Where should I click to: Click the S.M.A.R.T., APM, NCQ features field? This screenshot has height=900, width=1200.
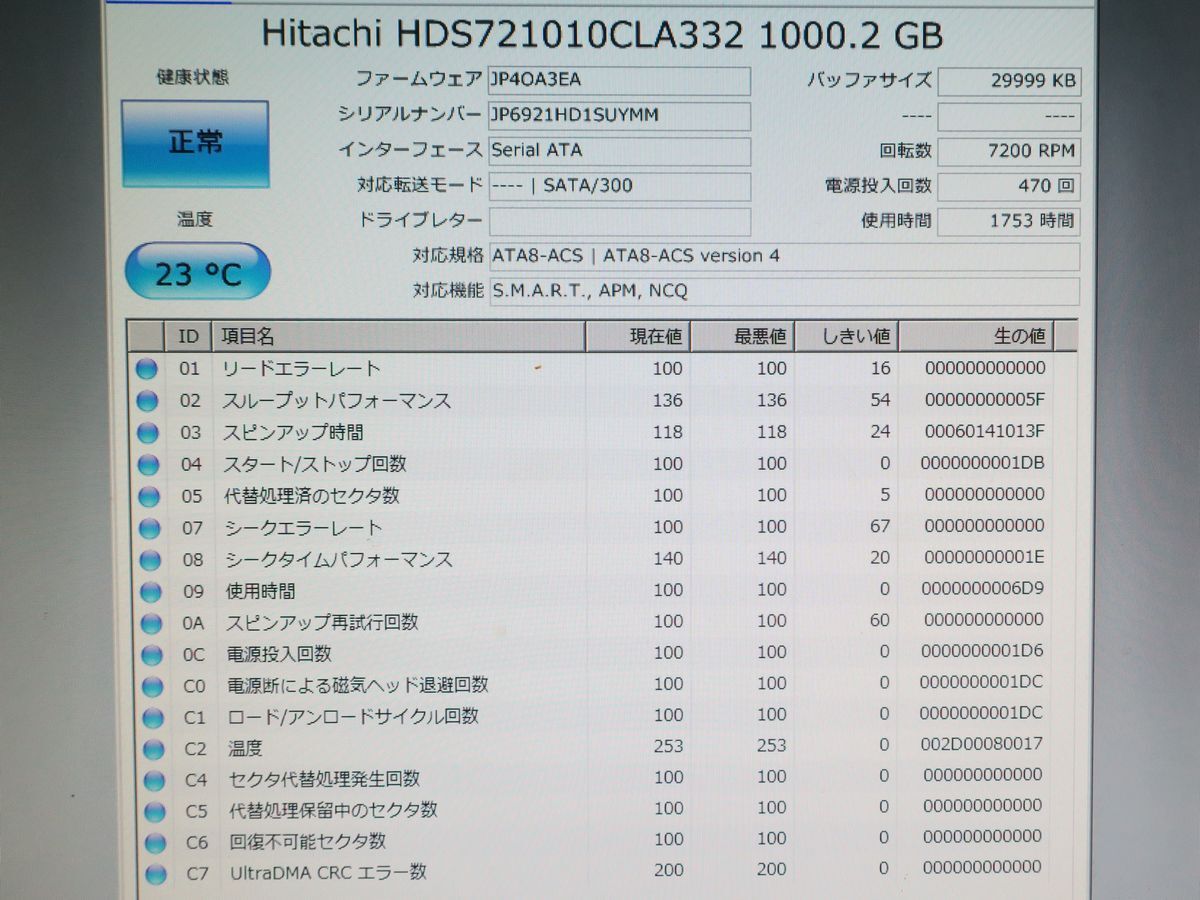tap(784, 291)
